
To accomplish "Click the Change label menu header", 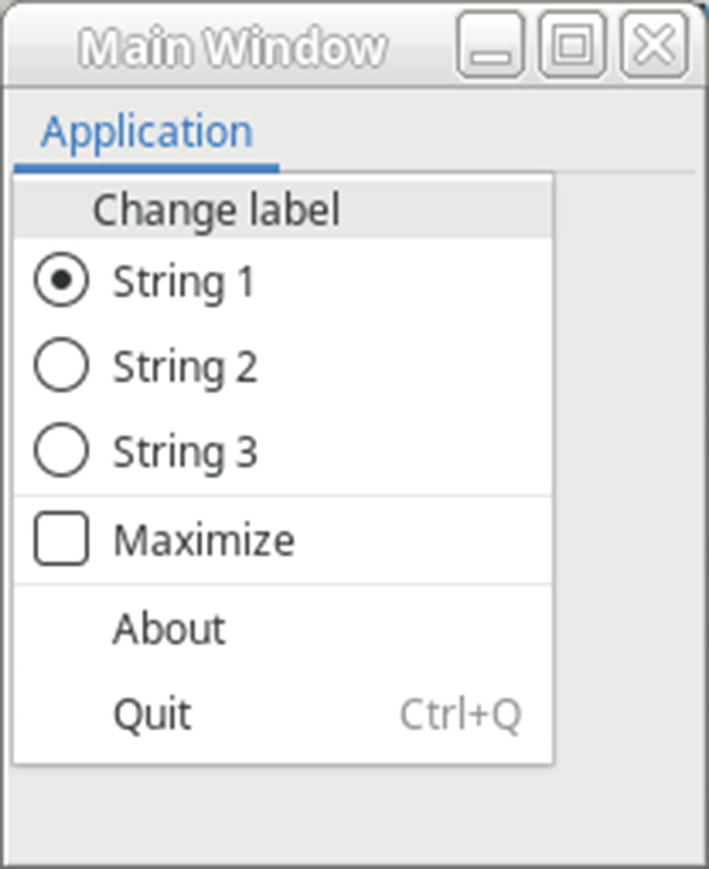I will [216, 210].
